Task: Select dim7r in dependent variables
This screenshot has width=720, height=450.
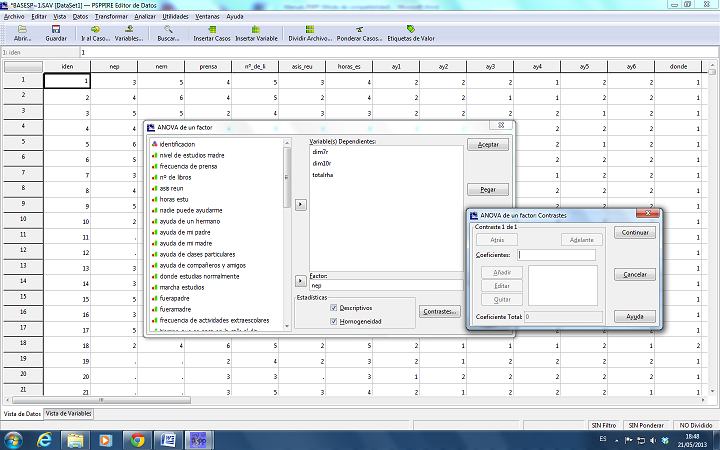Action: [320, 152]
